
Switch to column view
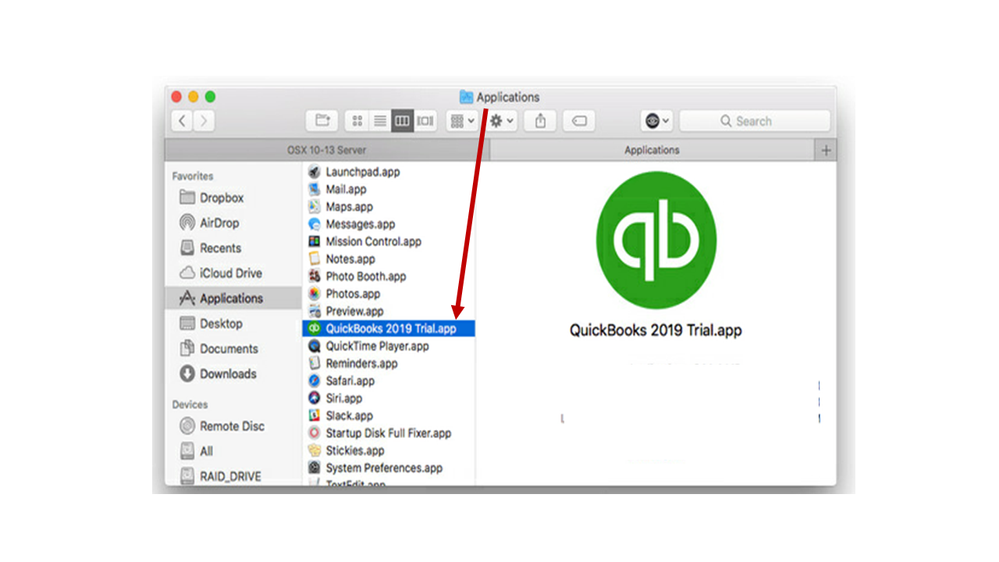(402, 120)
